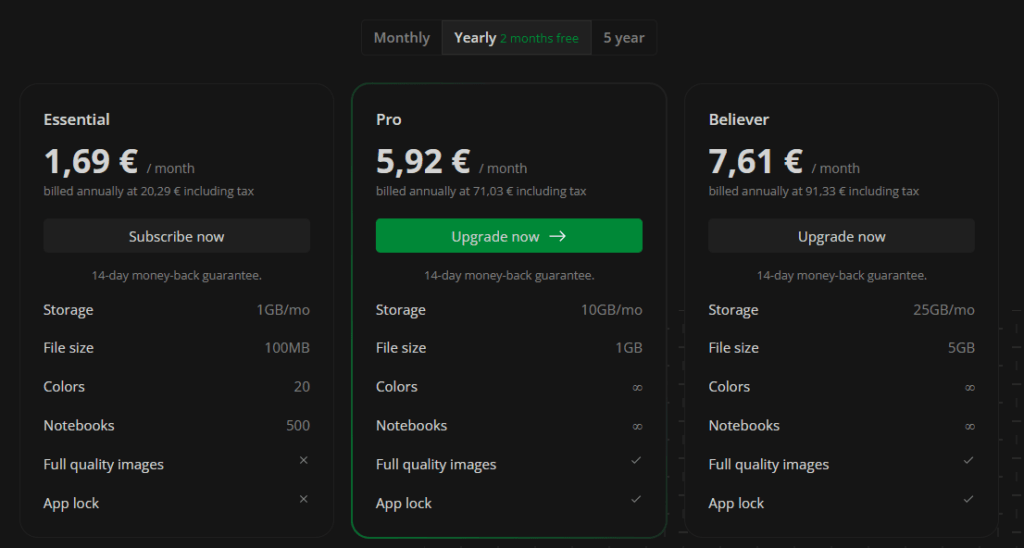
Task: Click the checkmark for Pro Full quality images
Action: pos(636,460)
